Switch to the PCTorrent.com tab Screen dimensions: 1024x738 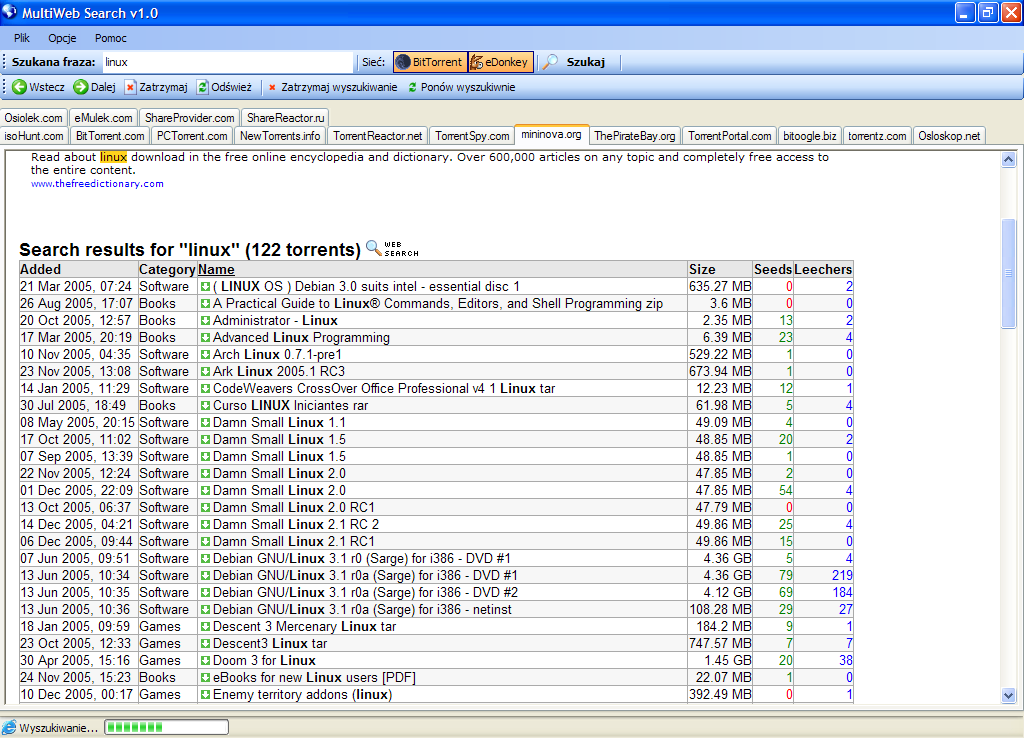click(x=192, y=136)
